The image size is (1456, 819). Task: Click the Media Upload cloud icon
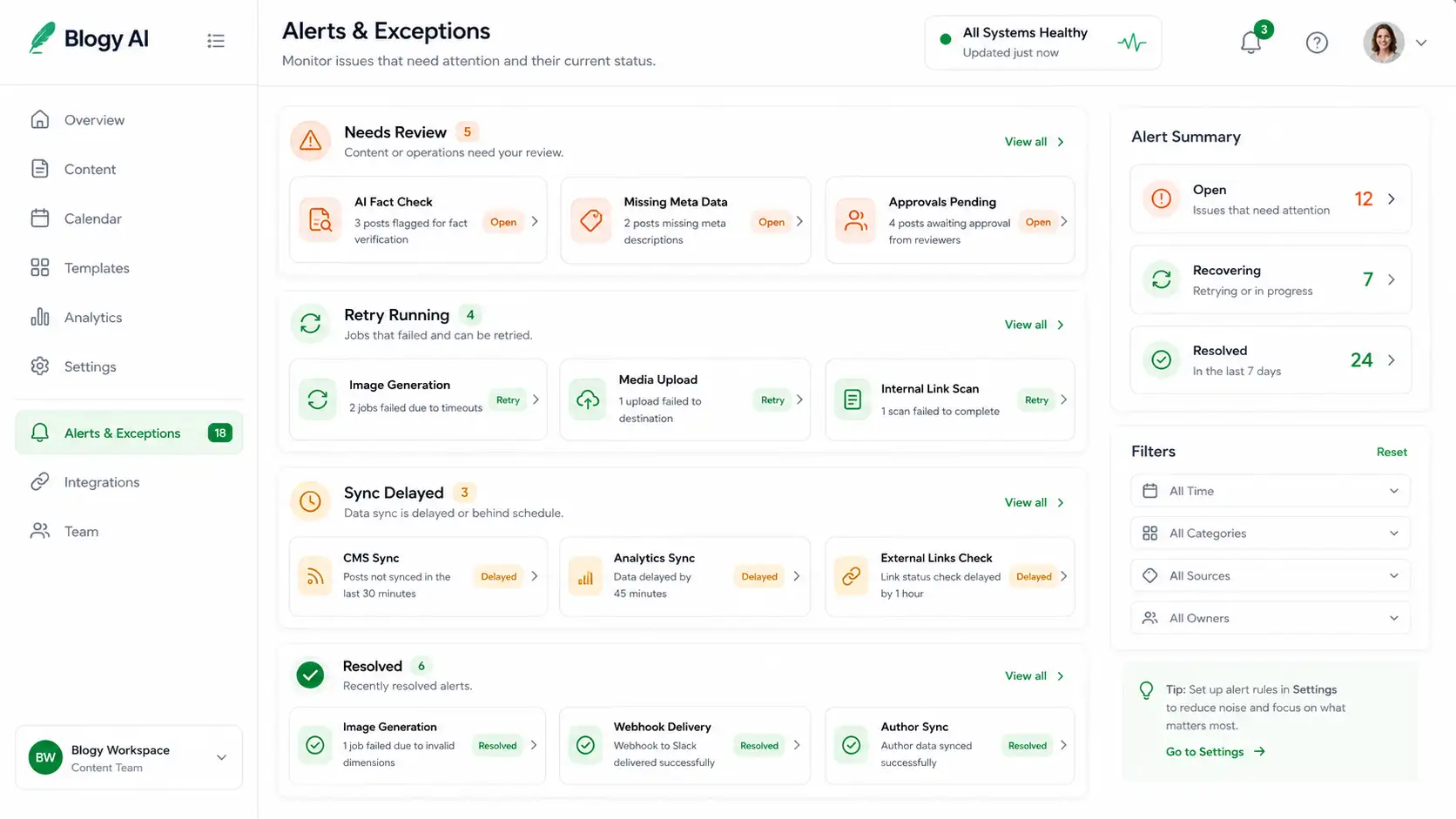coord(588,399)
